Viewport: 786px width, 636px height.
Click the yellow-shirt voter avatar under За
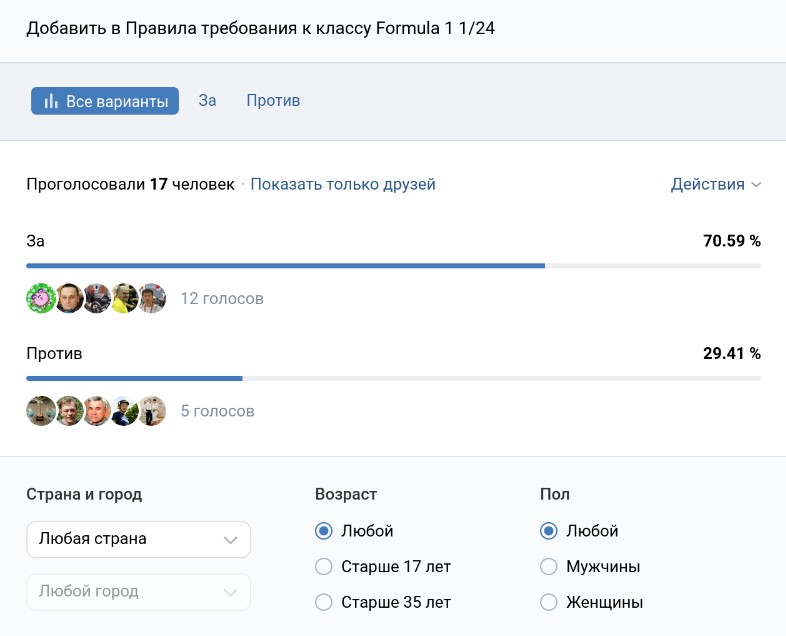coord(124,298)
